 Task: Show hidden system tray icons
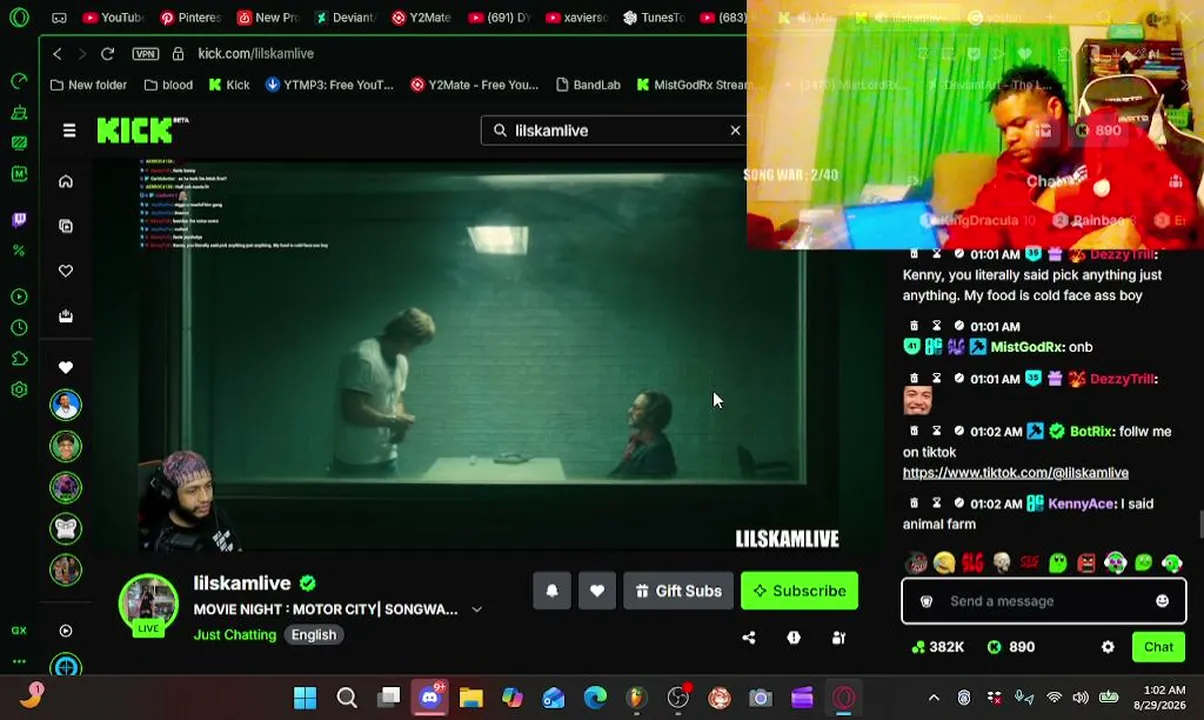point(934,698)
